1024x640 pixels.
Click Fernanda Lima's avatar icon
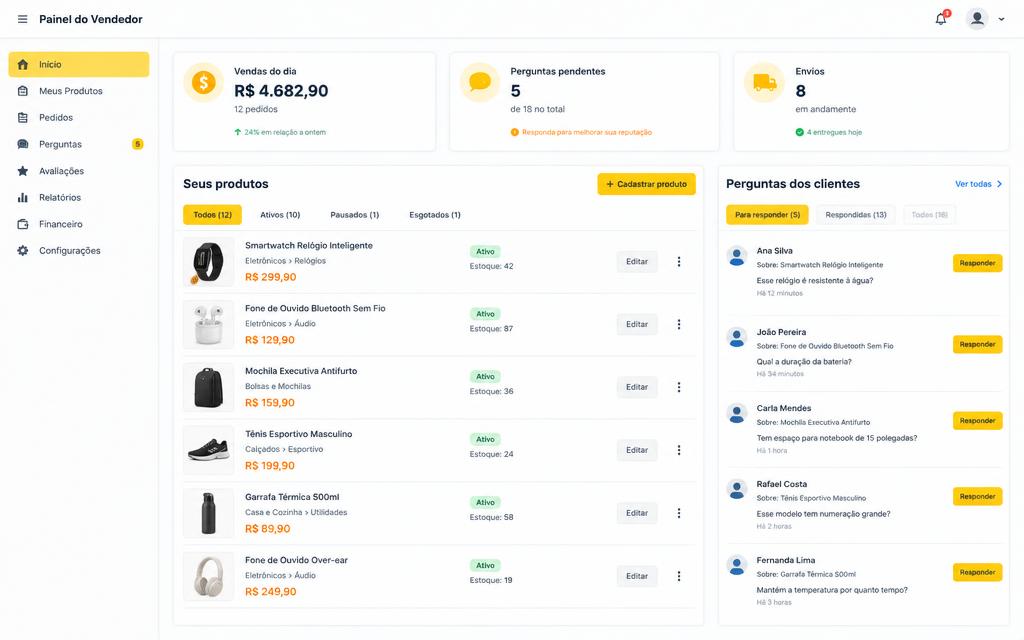[x=737, y=565]
